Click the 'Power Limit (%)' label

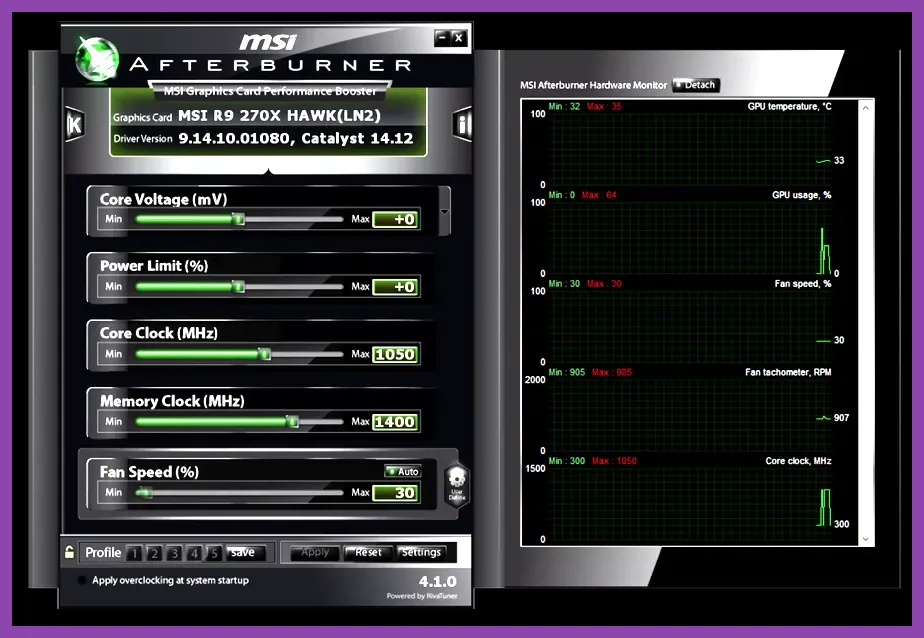154,266
